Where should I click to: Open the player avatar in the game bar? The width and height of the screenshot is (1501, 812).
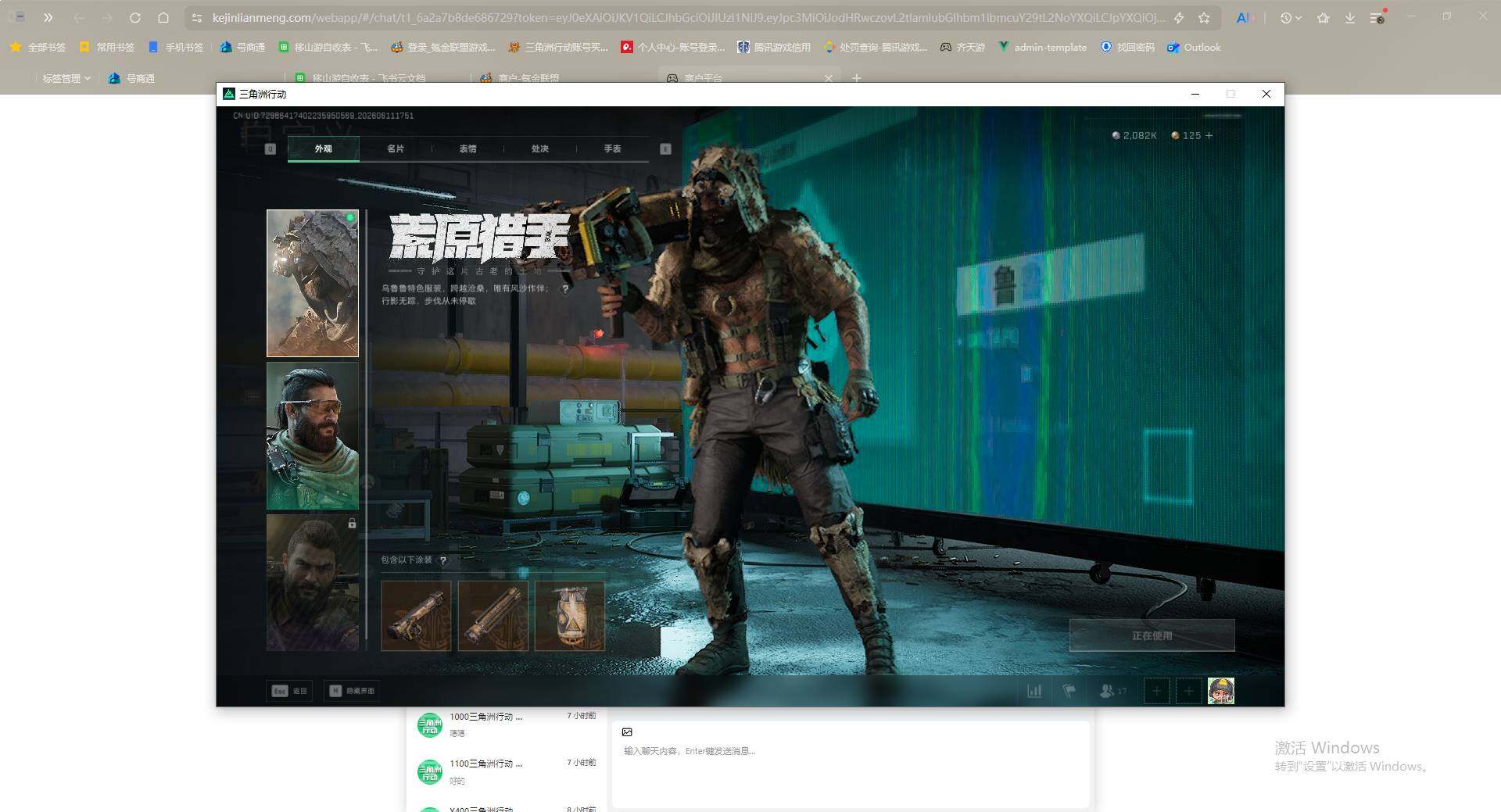tap(1221, 691)
